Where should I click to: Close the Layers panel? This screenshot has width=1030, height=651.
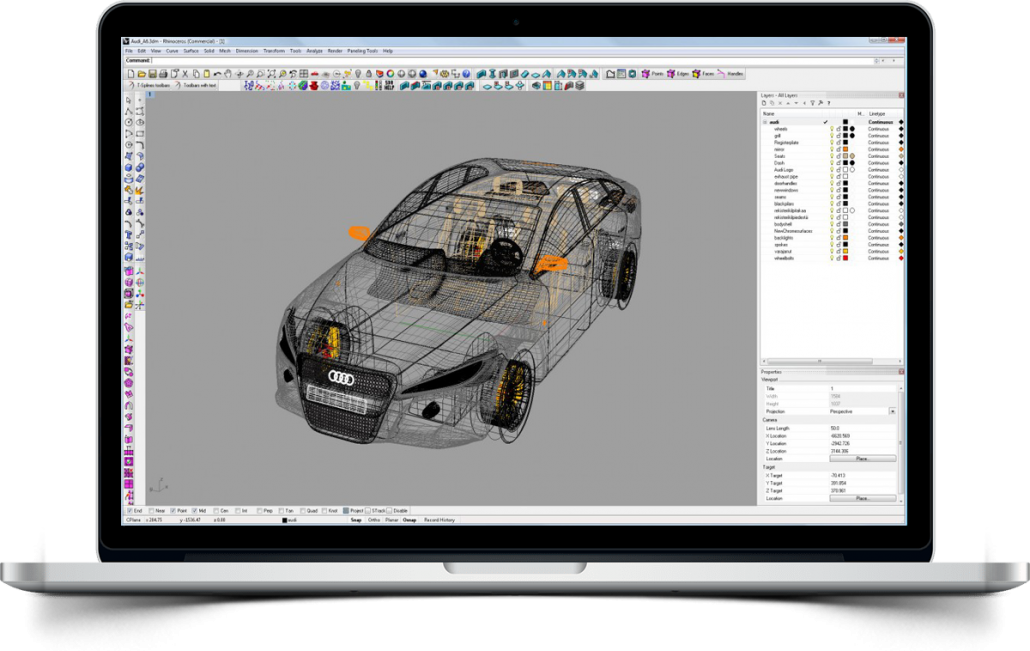point(901,95)
